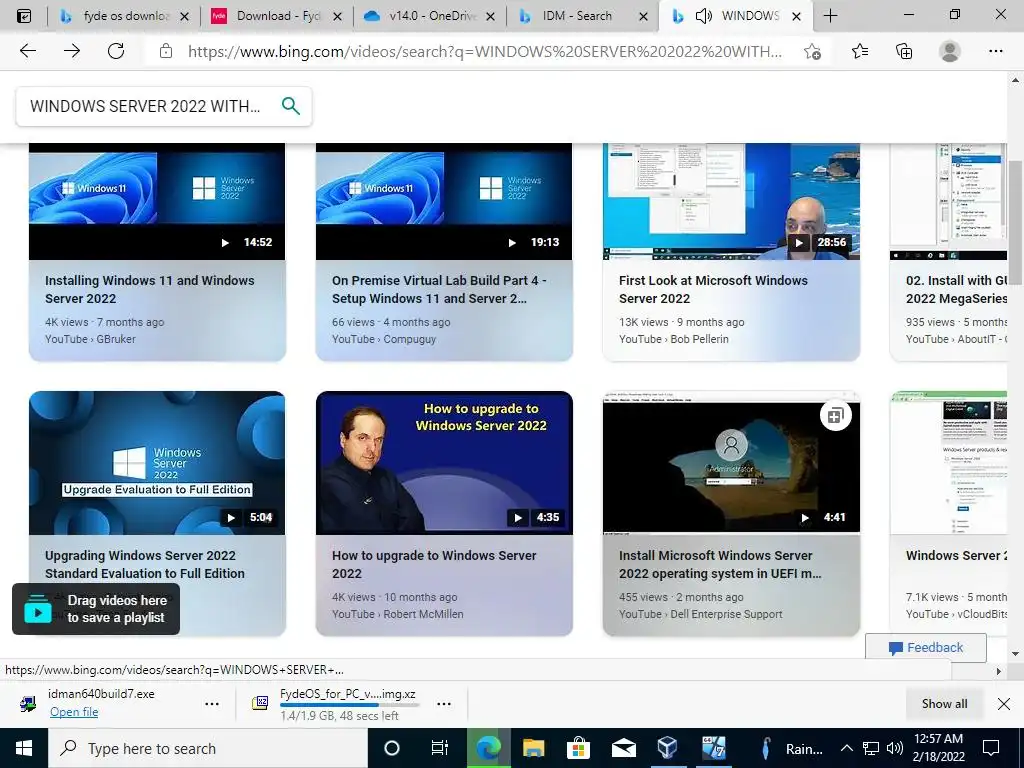The width and height of the screenshot is (1024, 768).
Task: Select YouTube › Dell Enterprise Support source
Action: (700, 614)
